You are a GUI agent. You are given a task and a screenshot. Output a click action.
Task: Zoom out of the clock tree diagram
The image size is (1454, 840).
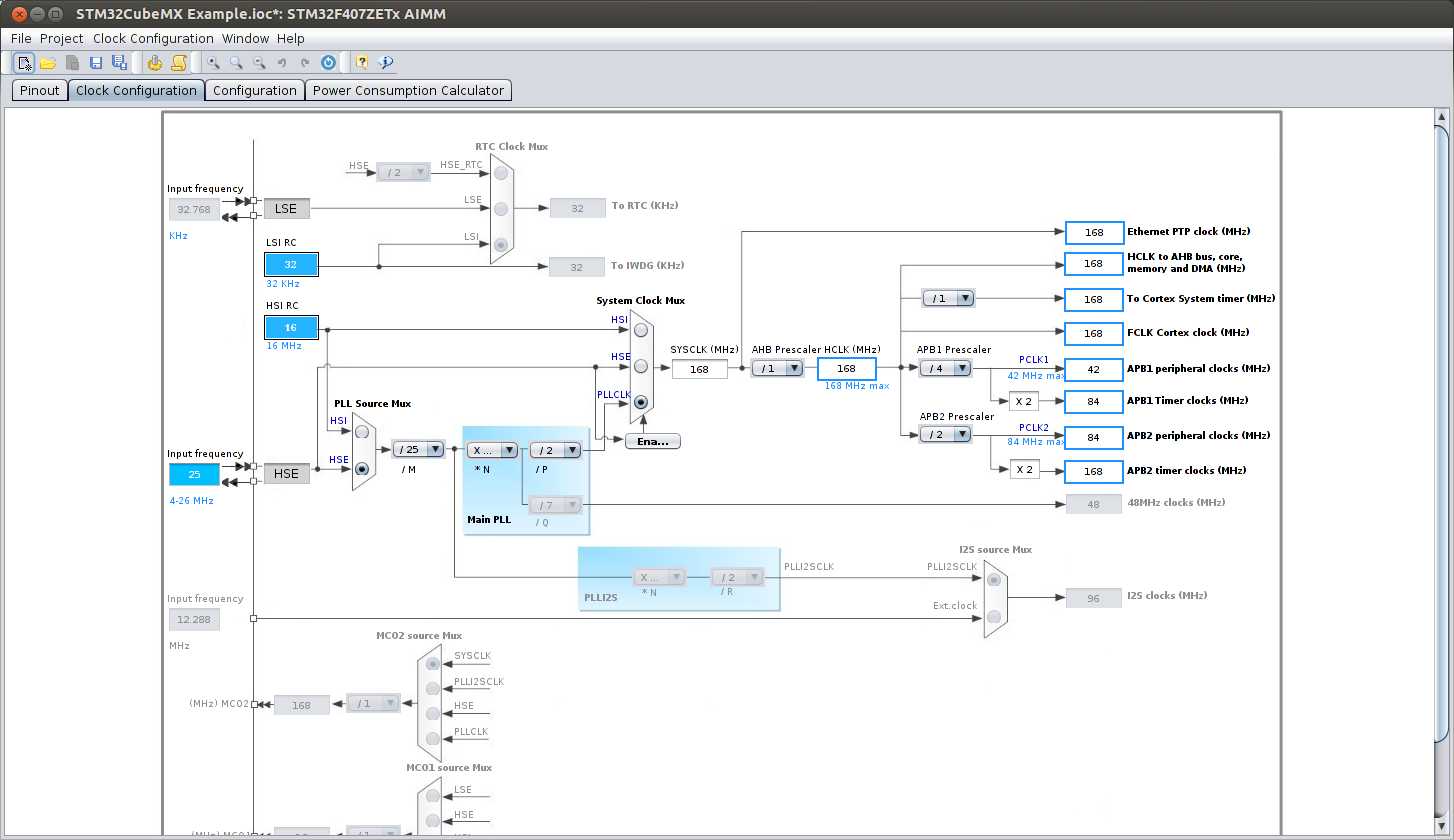click(259, 63)
